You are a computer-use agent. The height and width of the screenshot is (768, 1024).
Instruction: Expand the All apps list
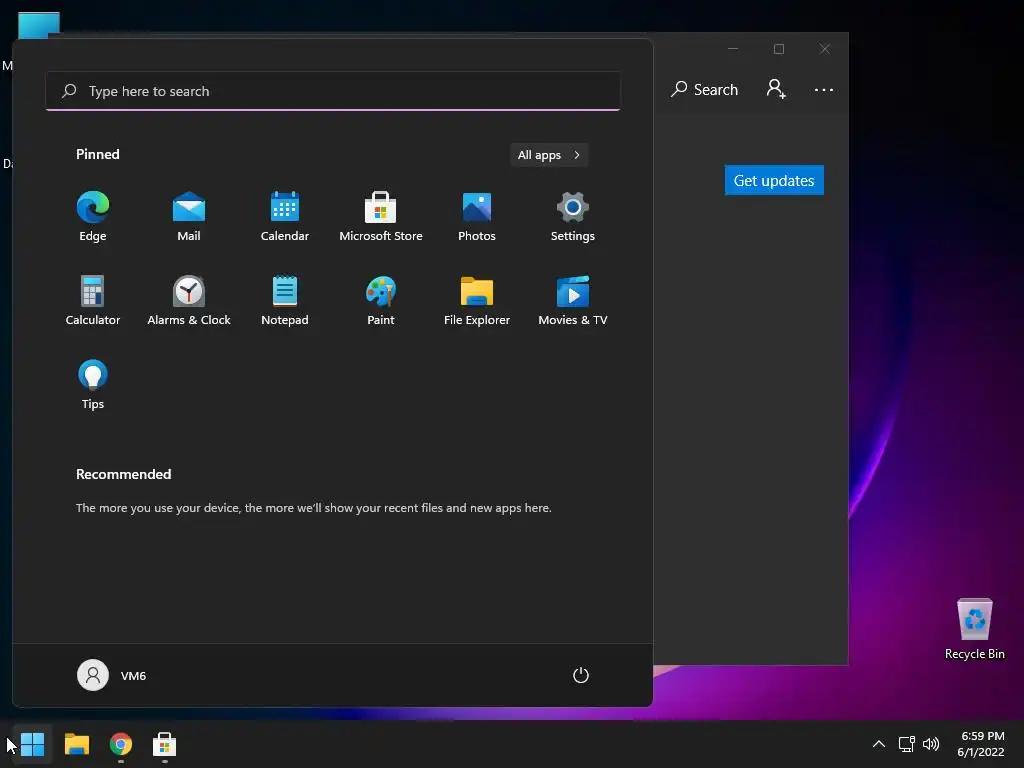tap(549, 155)
